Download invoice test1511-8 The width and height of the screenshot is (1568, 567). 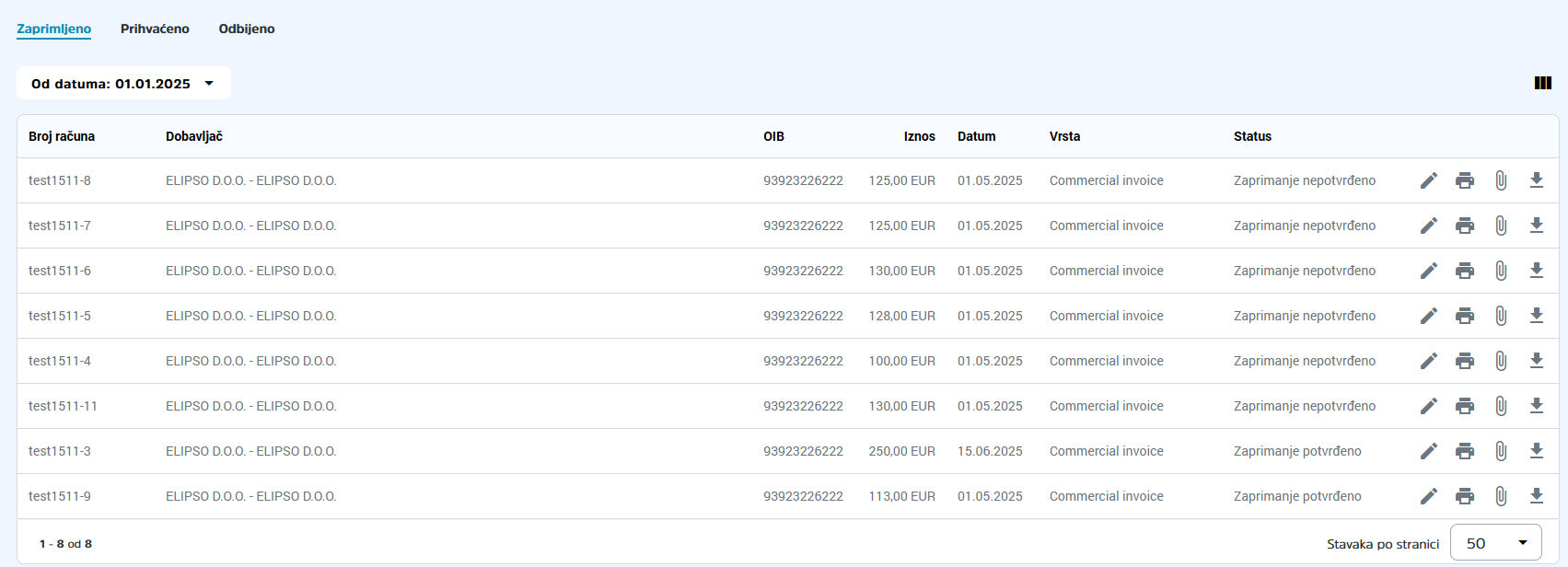click(x=1536, y=180)
